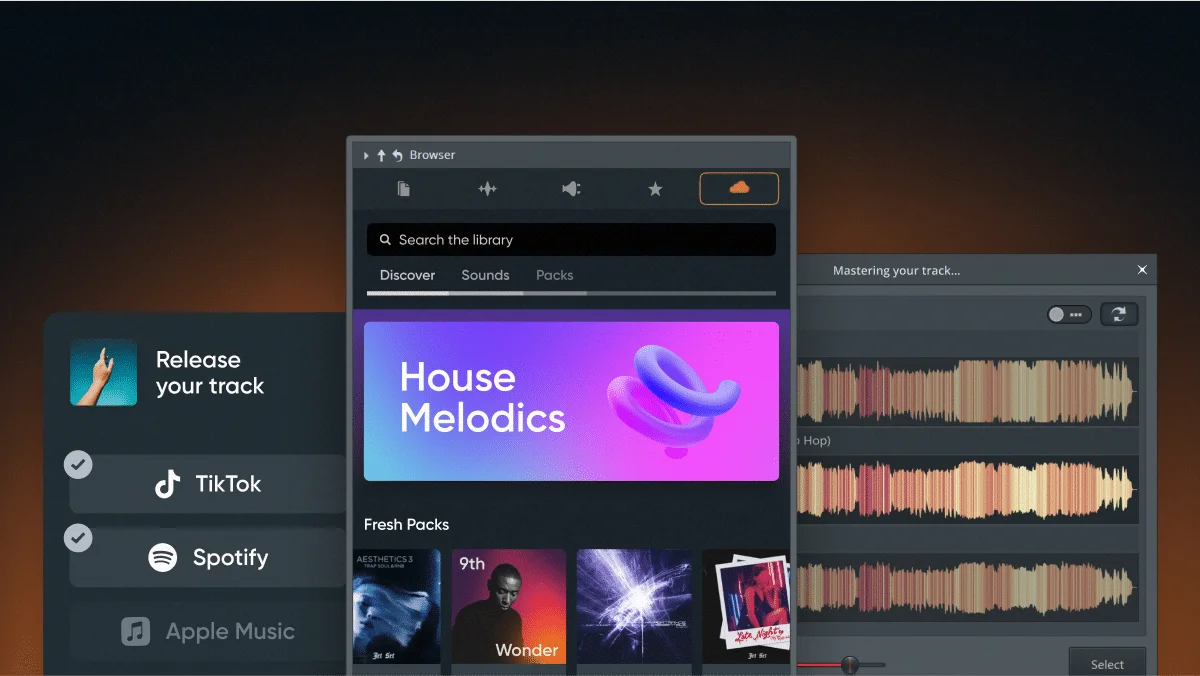Open the House Melodics banner

point(571,401)
